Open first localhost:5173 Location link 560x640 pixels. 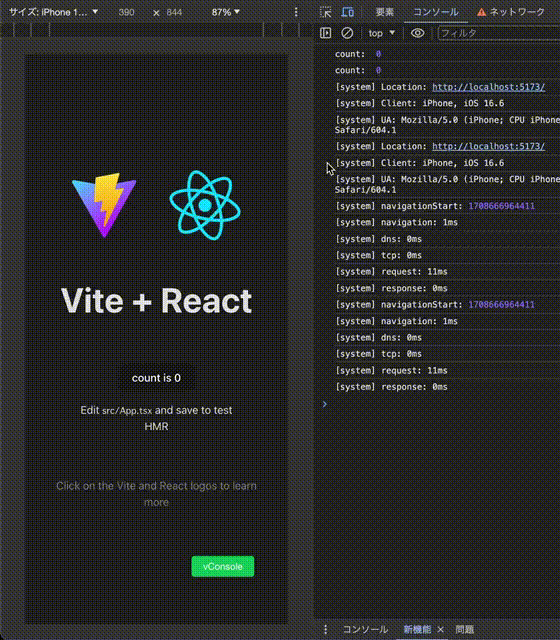pos(488,87)
